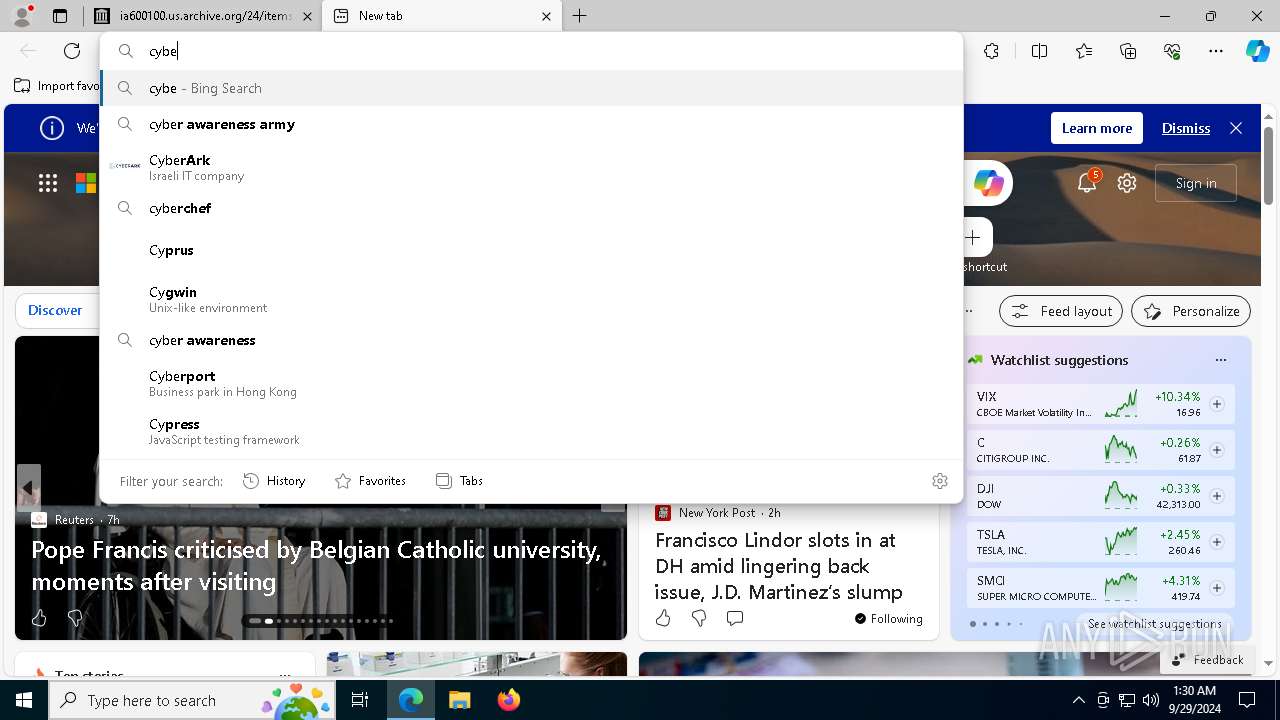Click See watchlist suggestions link
This screenshot has width=1280, height=720.
pyautogui.click(x=1155, y=623)
